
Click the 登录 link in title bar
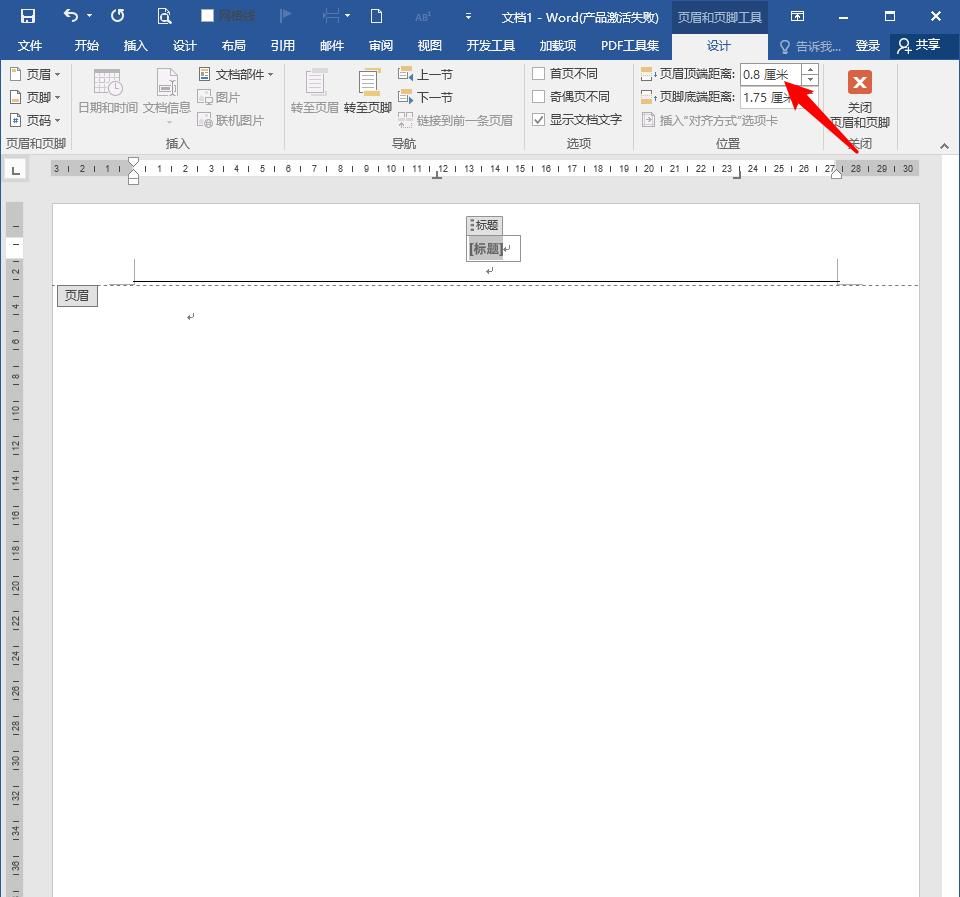point(867,45)
